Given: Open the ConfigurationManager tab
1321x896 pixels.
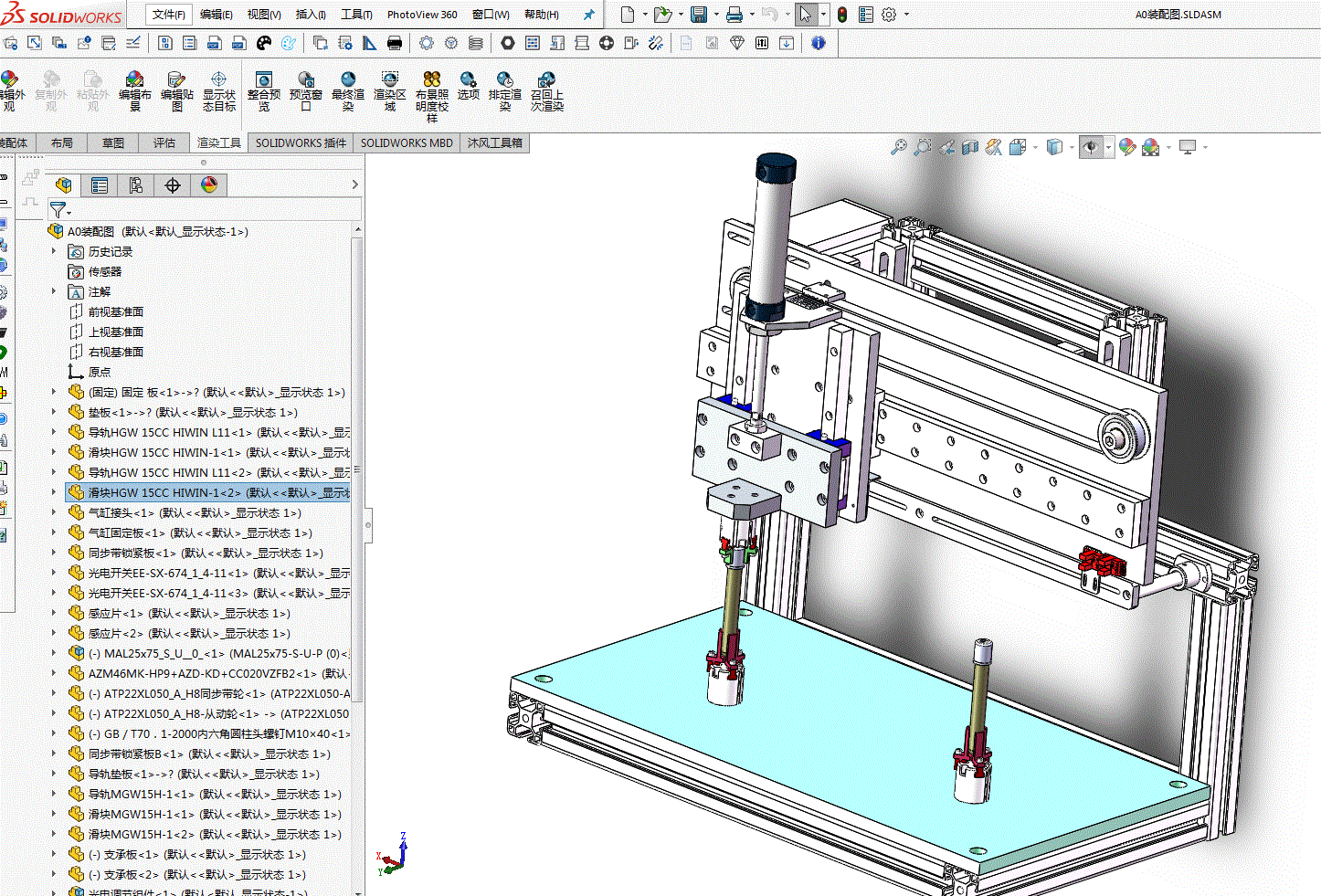Looking at the screenshot, I should [x=136, y=185].
